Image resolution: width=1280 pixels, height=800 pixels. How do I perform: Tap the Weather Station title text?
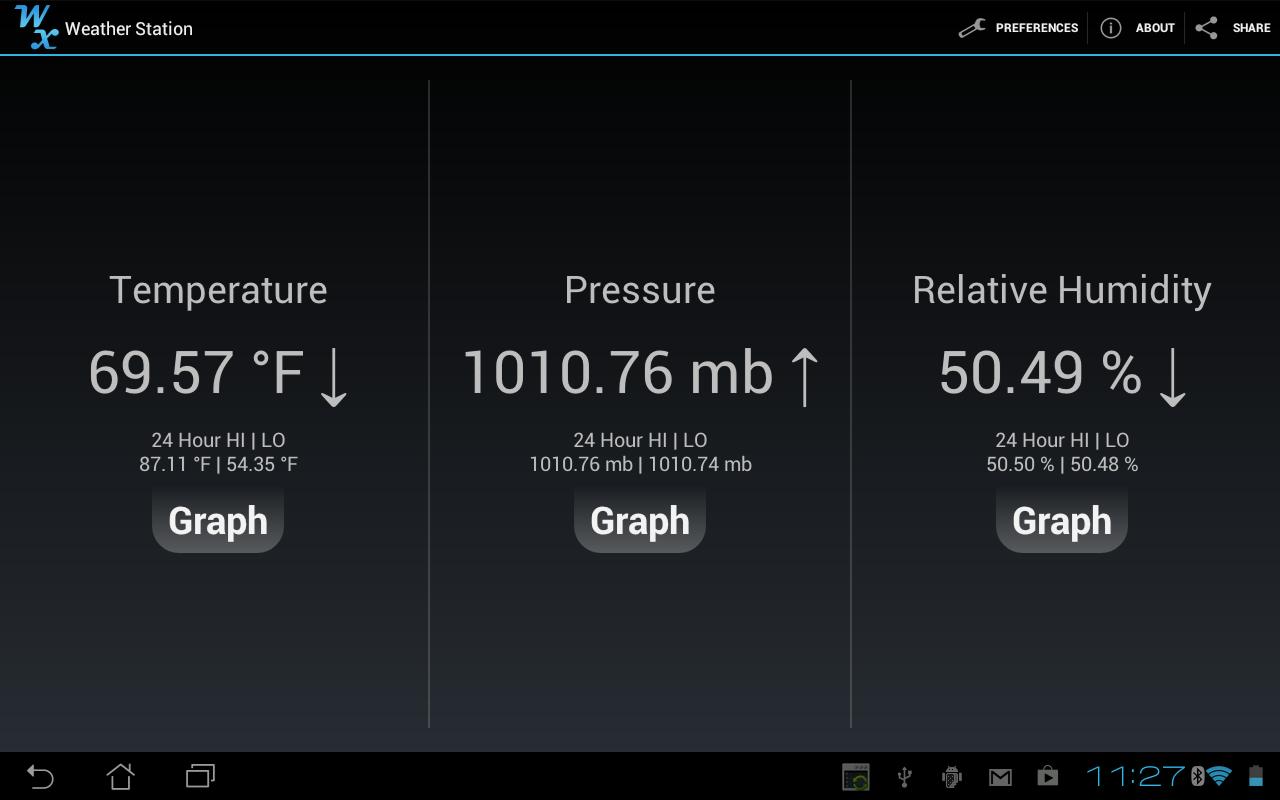click(129, 28)
